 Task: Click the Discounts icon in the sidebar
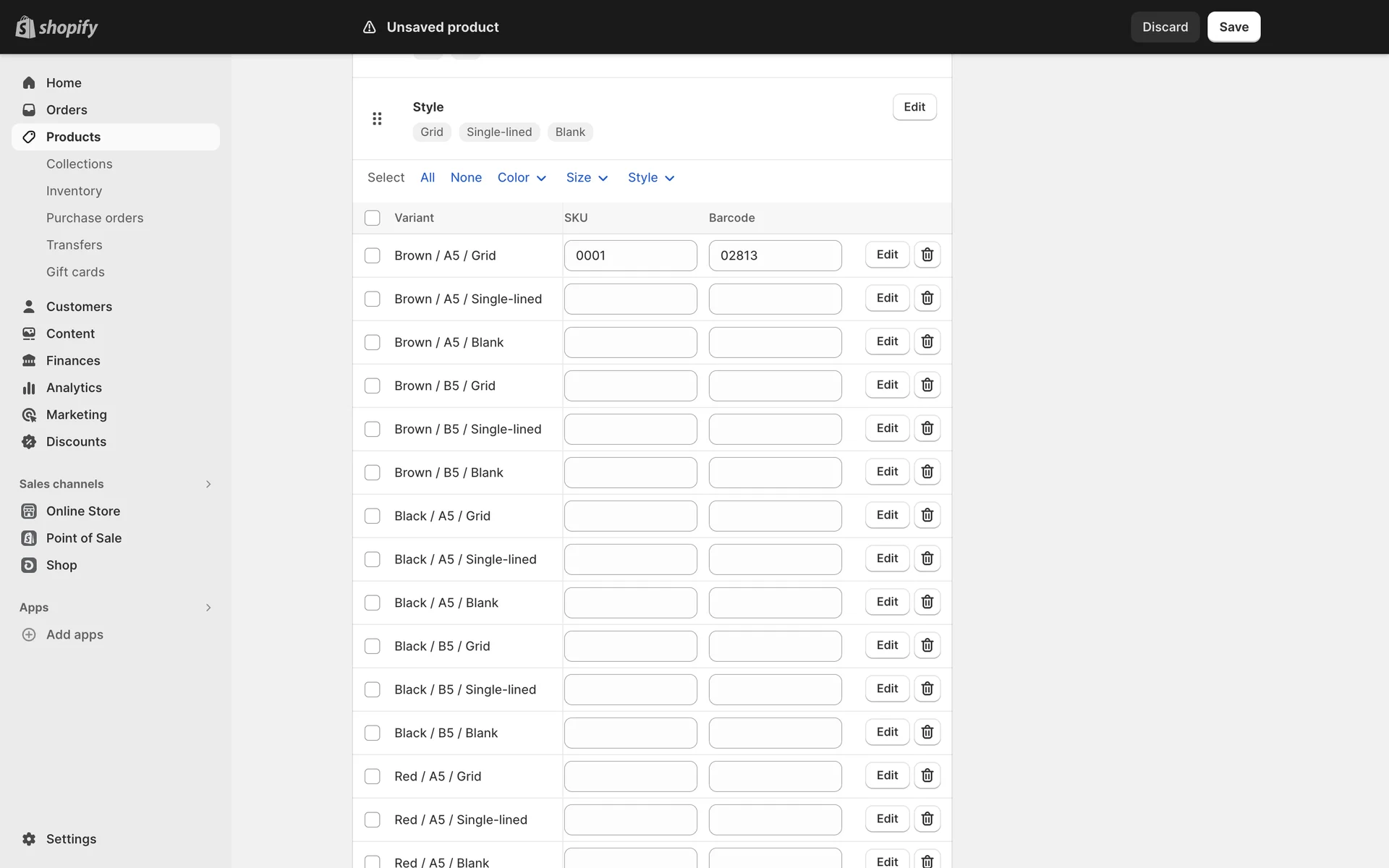tap(29, 442)
